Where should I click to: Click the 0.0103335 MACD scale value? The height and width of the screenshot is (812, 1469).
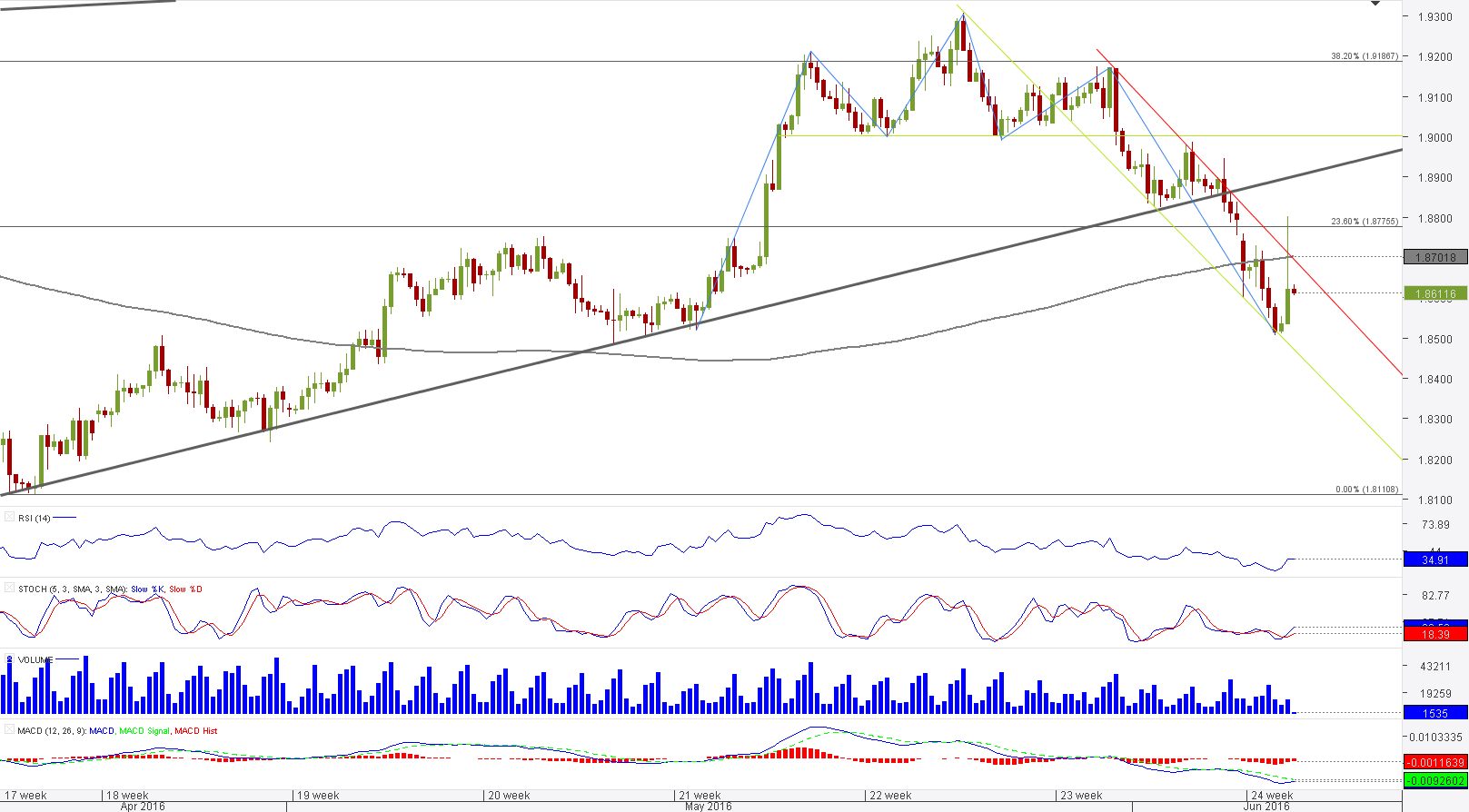click(1436, 738)
